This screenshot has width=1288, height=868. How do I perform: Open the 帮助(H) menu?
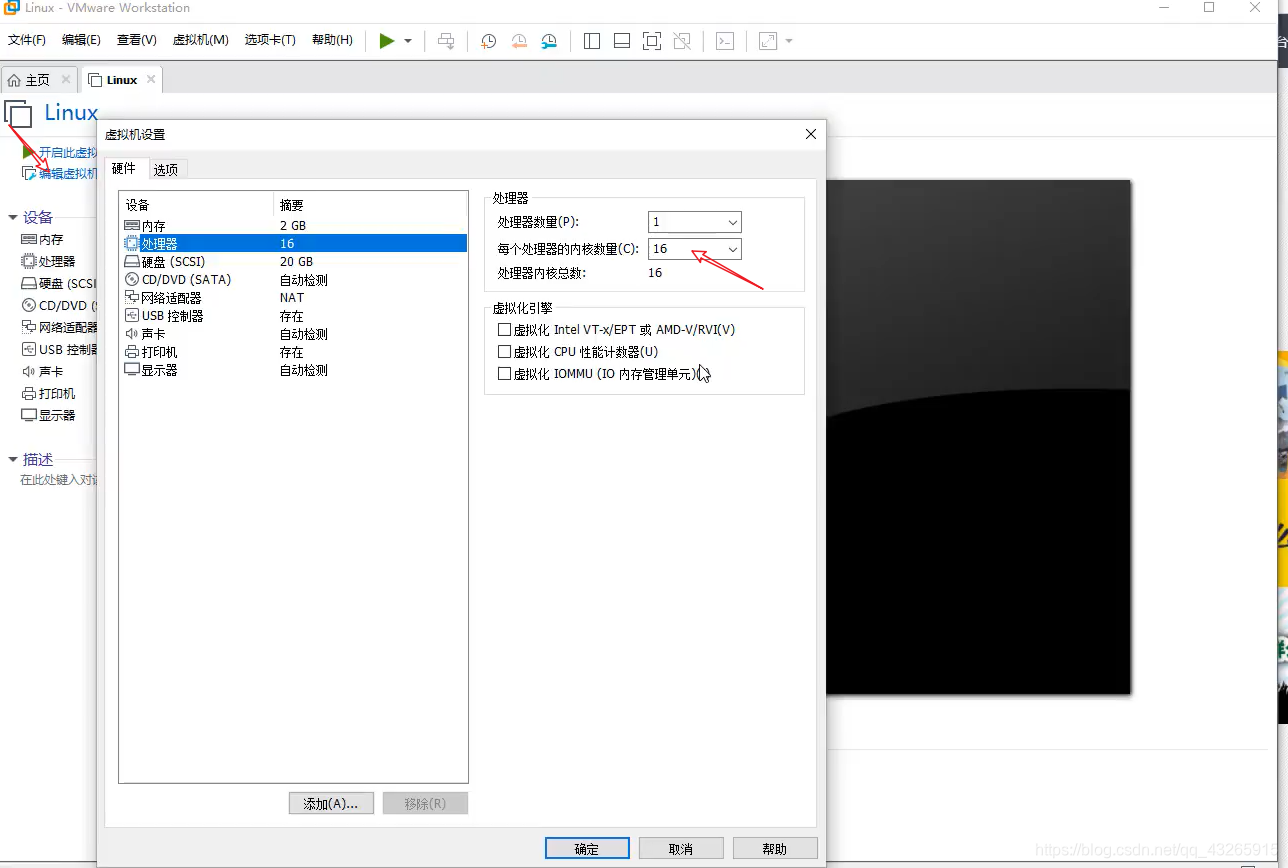pyautogui.click(x=332, y=40)
